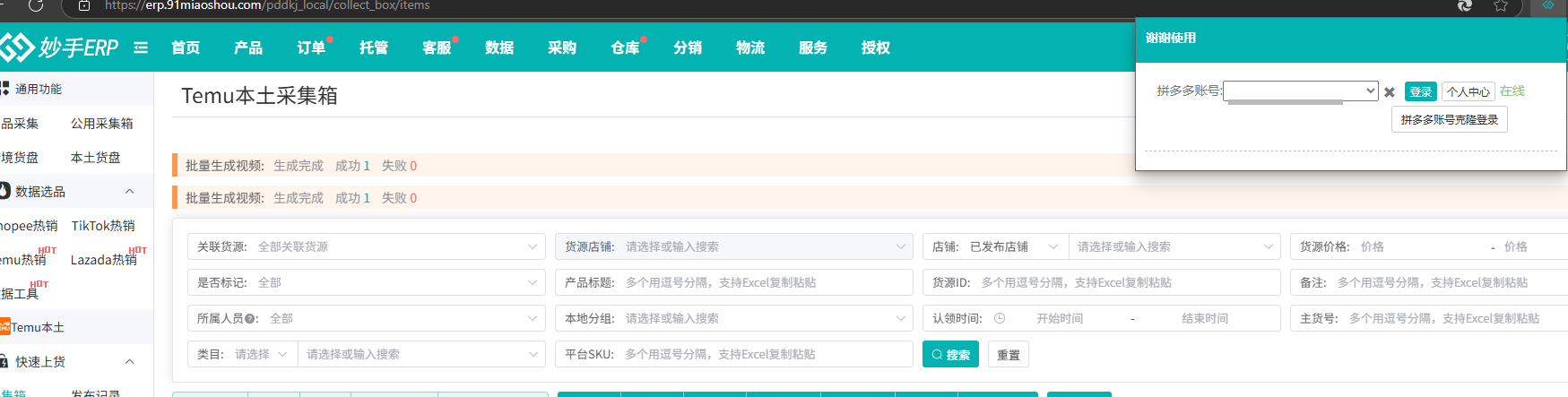
Task: Click the minimum 货源价格 input
Action: tap(1418, 246)
